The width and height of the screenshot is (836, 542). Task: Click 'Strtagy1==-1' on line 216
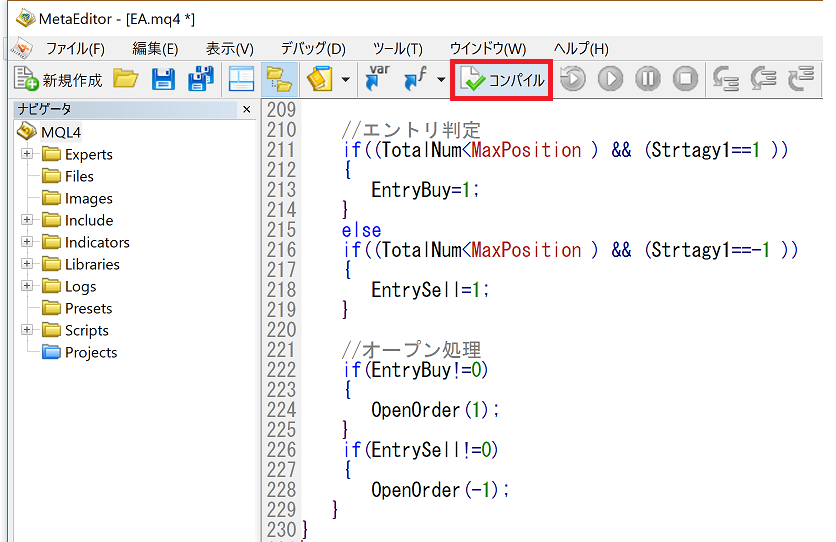point(711,250)
